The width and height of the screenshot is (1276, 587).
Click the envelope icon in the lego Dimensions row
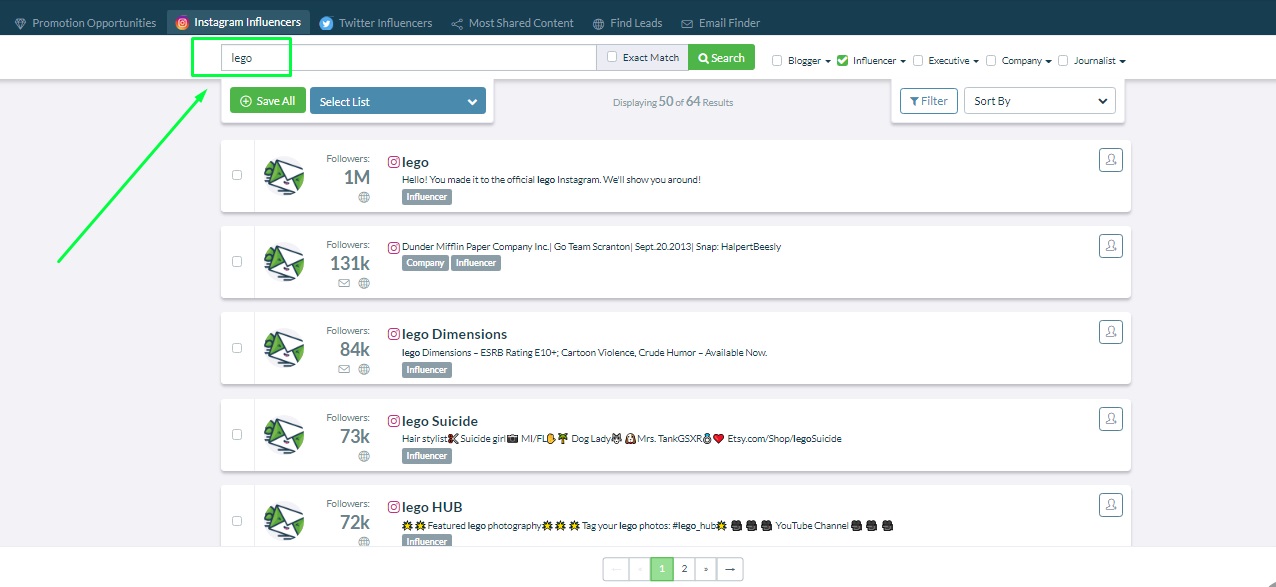(344, 369)
